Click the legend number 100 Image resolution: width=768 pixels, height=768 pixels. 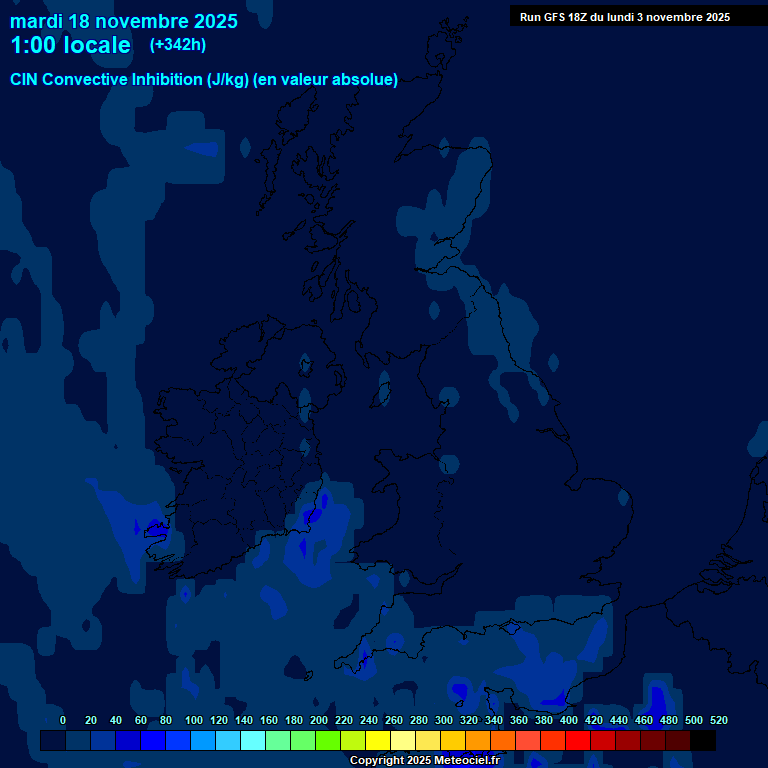pyautogui.click(x=194, y=720)
